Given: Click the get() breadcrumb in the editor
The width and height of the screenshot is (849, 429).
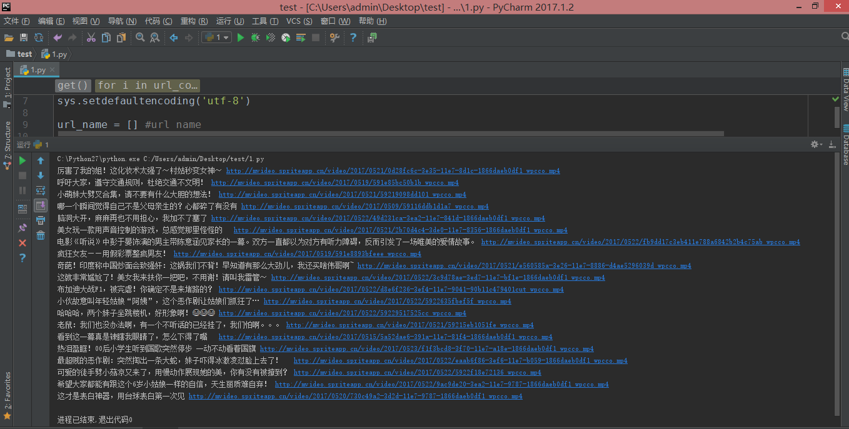Looking at the screenshot, I should click(x=73, y=86).
